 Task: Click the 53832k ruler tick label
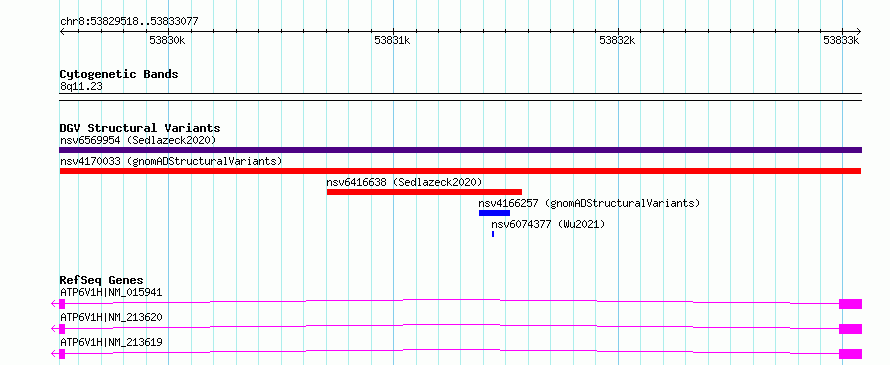tap(617, 40)
